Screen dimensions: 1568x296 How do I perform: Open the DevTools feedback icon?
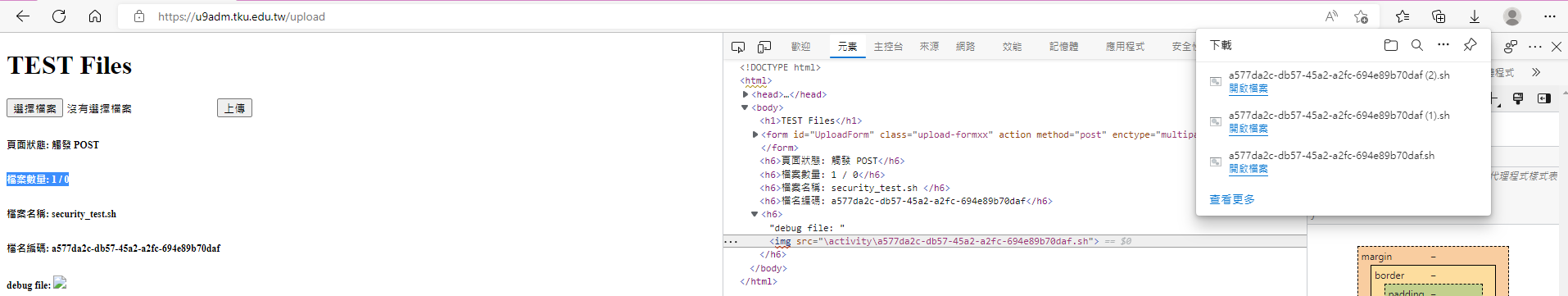coord(1511,47)
